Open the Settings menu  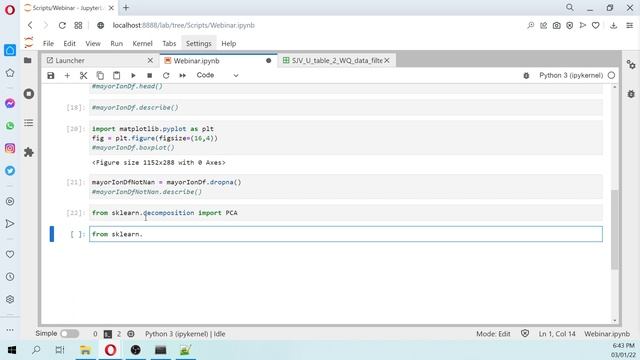coord(199,43)
